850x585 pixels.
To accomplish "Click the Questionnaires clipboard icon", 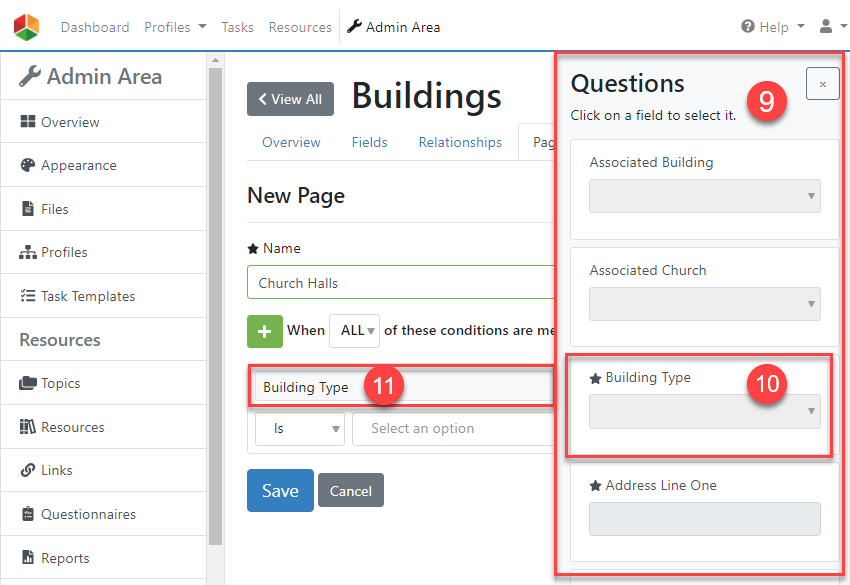I will [x=28, y=515].
